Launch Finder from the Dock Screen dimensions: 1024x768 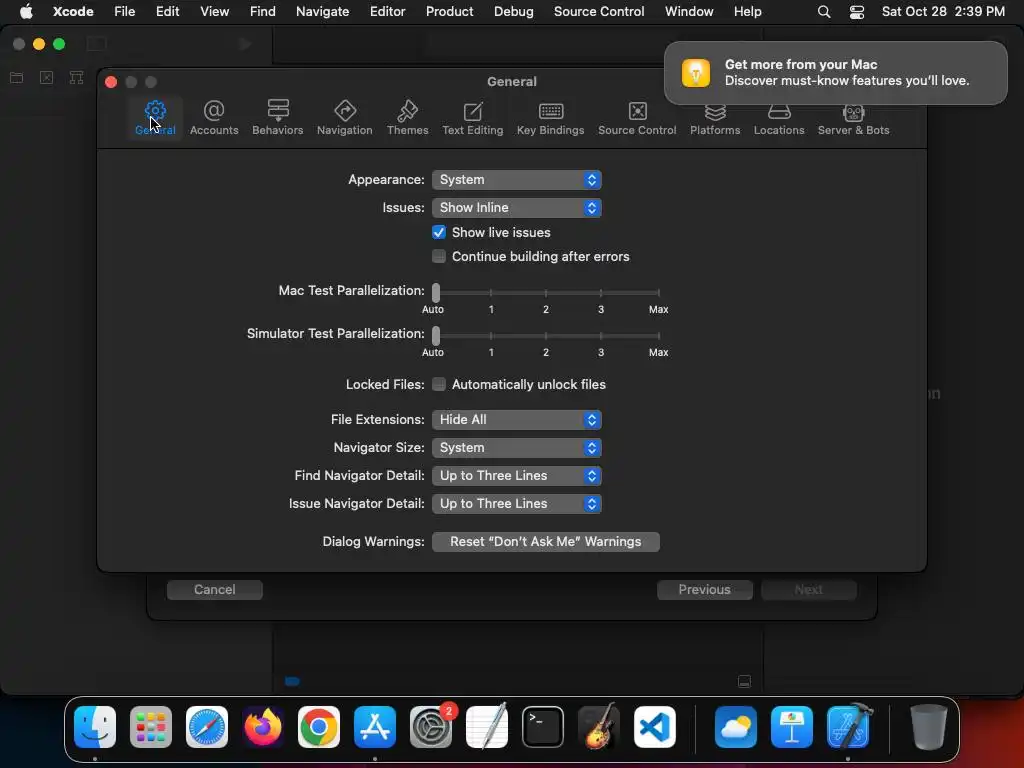(x=95, y=727)
